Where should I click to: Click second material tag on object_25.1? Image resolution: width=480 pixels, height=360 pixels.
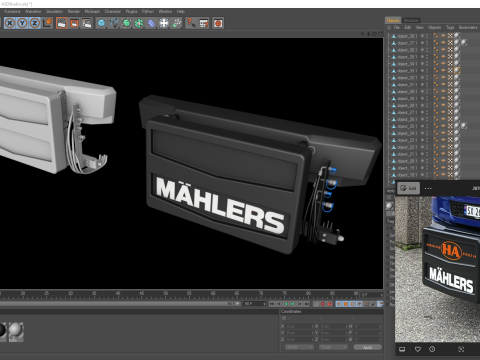(464, 126)
